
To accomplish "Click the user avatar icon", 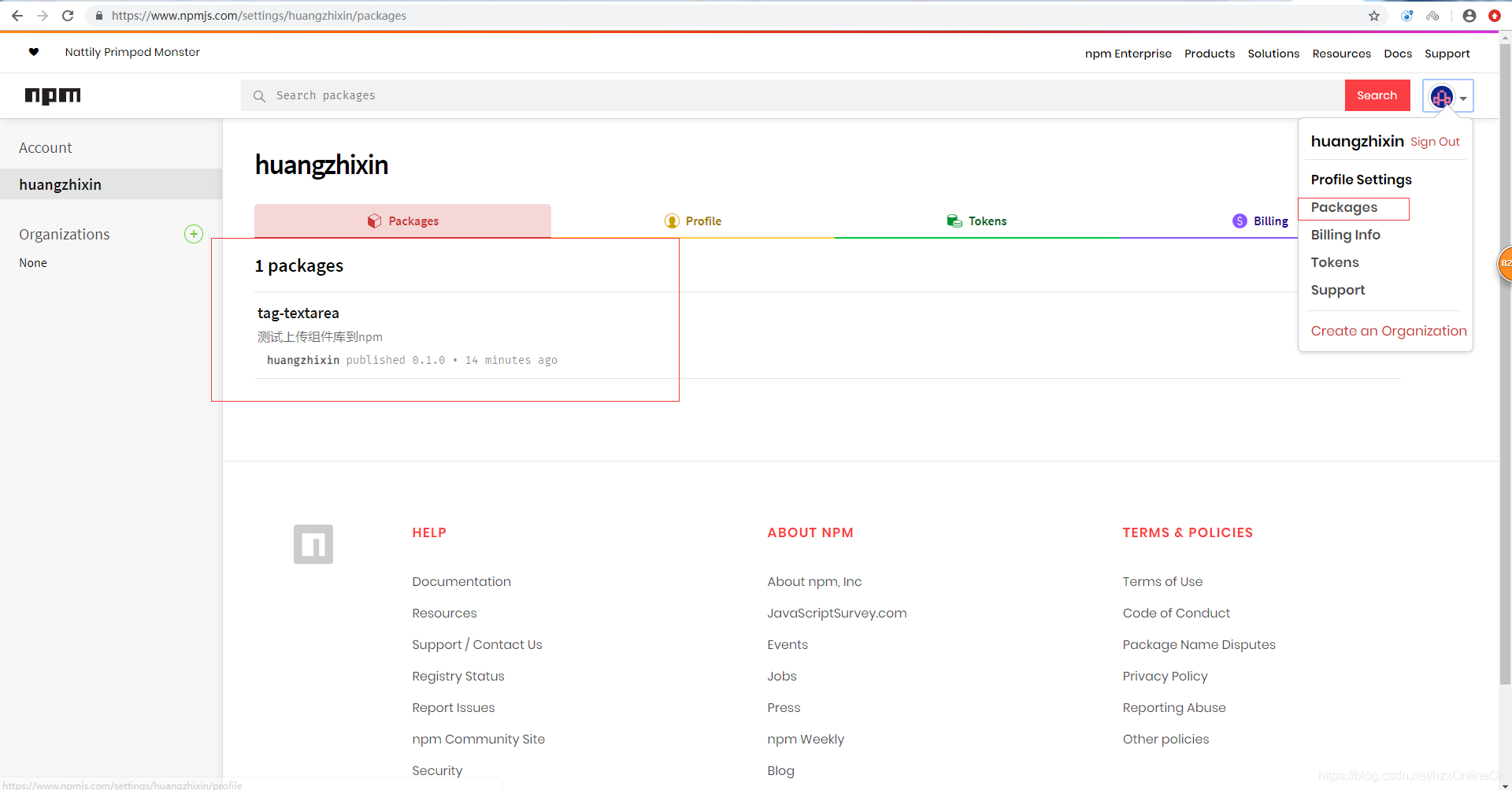I will point(1442,97).
